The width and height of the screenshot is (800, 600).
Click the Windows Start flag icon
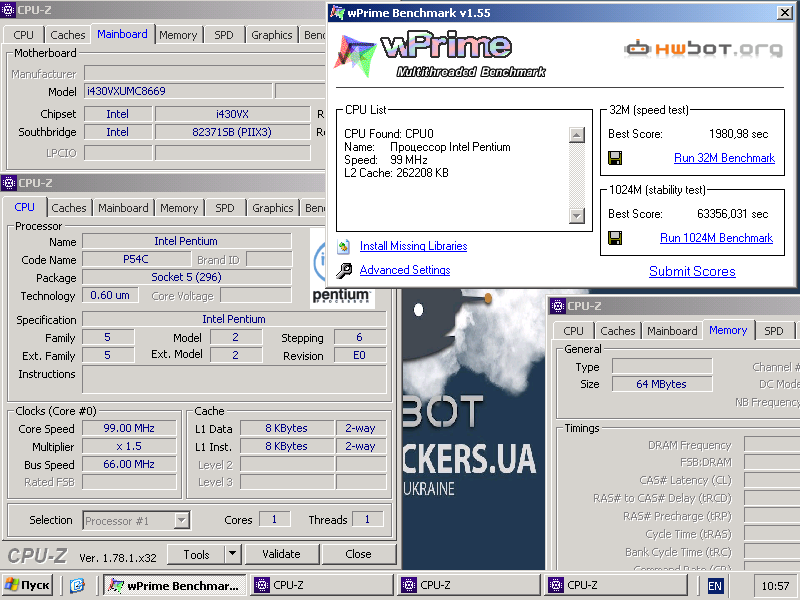[x=11, y=585]
